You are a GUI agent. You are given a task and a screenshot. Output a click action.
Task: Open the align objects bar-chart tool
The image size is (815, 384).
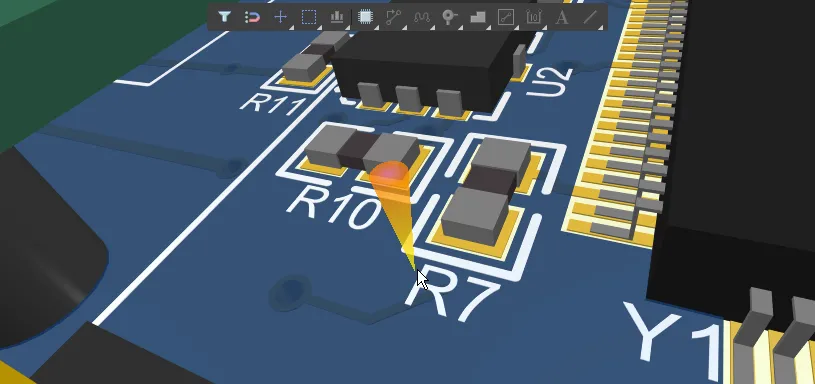coord(337,17)
